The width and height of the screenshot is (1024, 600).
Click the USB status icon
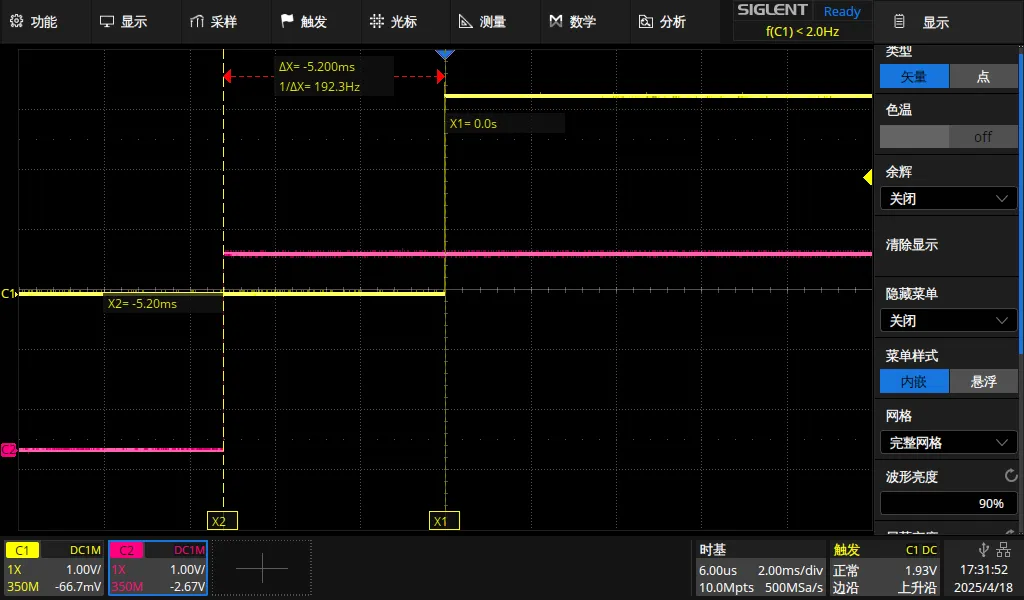[x=984, y=549]
